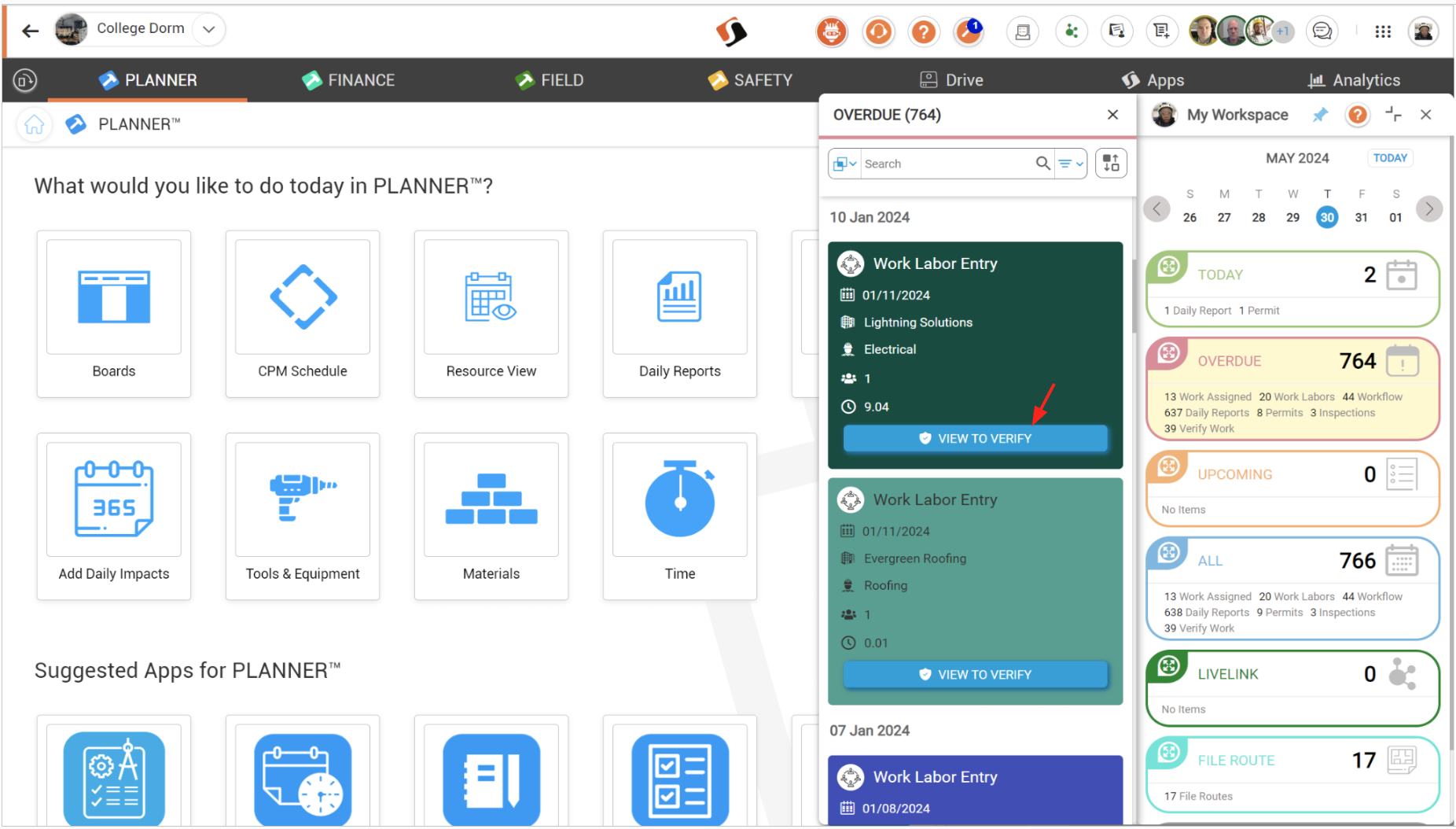The height and width of the screenshot is (829, 1456).
Task: Switch to the PLANNER tab
Action: click(148, 80)
